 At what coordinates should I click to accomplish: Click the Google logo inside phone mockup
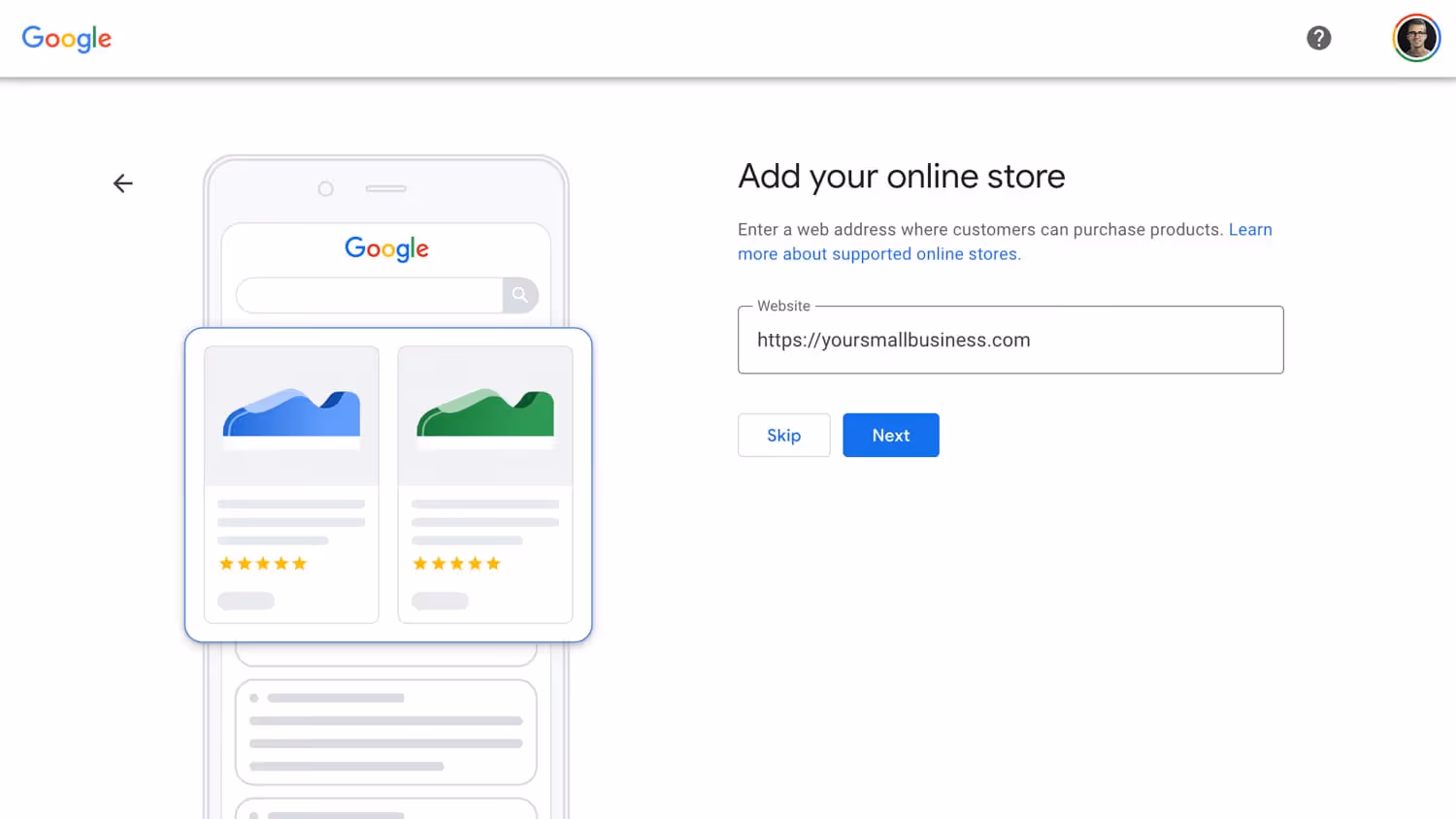coord(386,248)
